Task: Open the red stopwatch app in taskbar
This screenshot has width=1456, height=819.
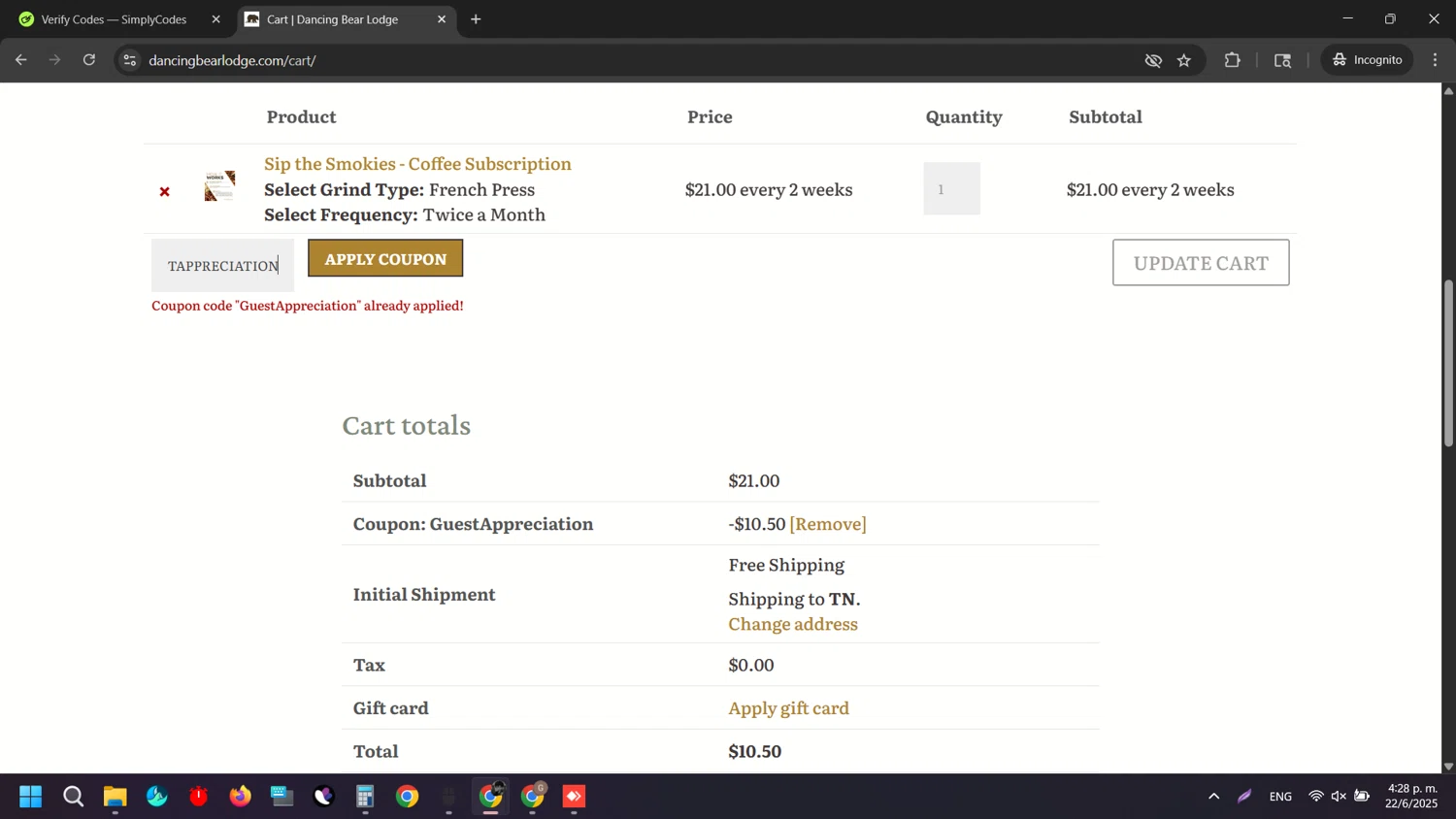Action: [199, 797]
